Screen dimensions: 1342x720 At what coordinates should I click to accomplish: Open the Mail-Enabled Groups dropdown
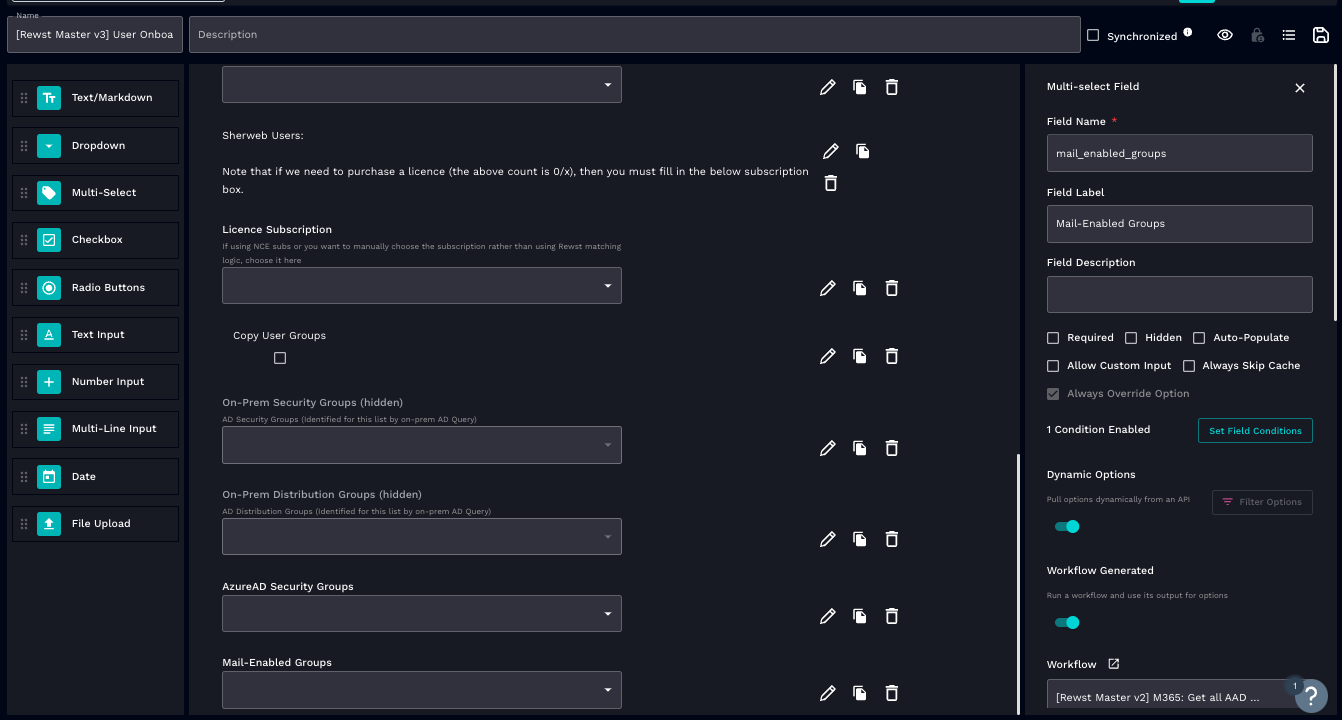[x=421, y=690]
